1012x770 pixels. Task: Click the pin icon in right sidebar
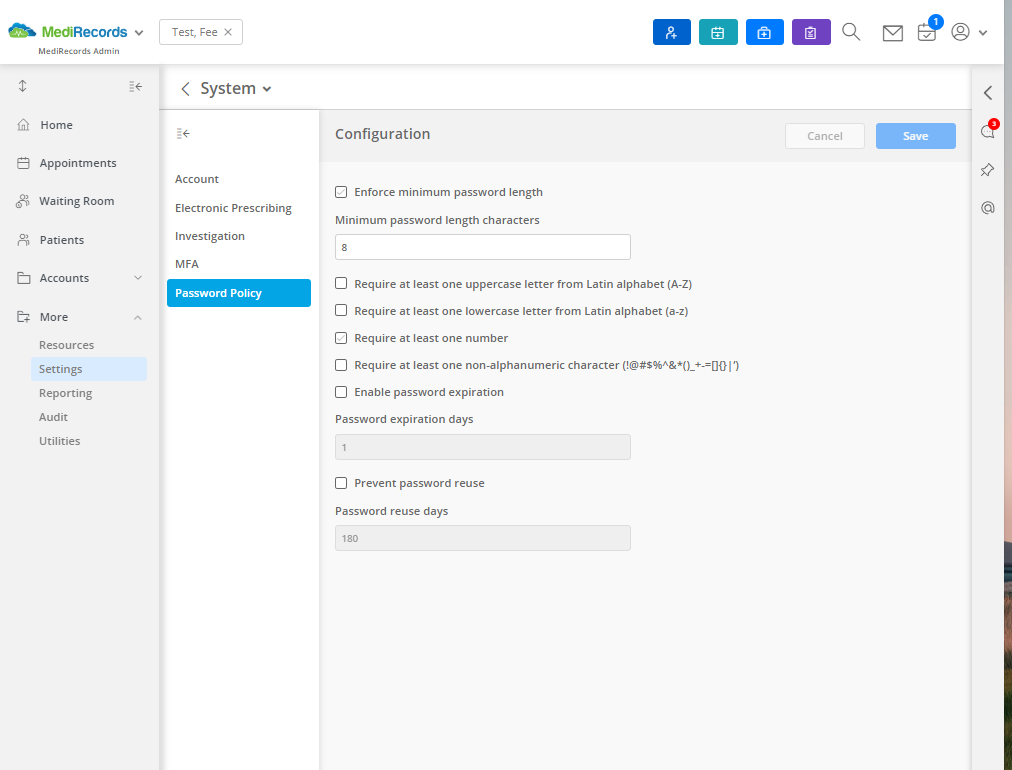point(987,170)
